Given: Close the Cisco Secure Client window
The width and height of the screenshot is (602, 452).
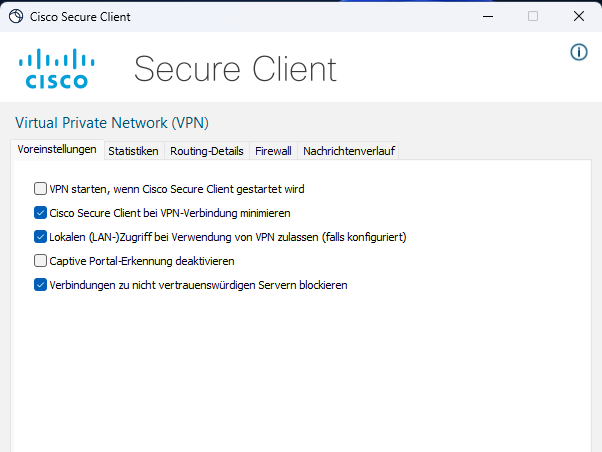Looking at the screenshot, I should click(x=578, y=16).
